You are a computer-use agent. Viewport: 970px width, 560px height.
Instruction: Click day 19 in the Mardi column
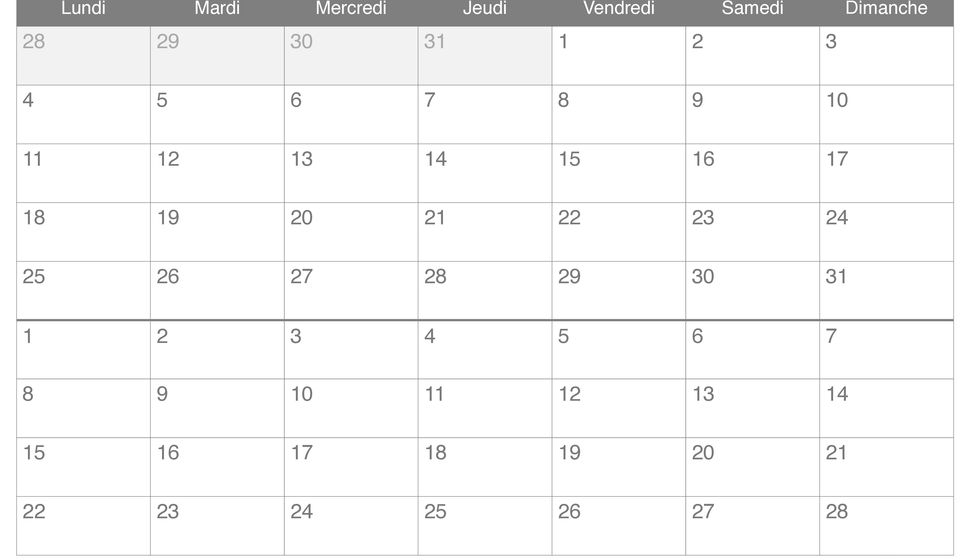[217, 232]
